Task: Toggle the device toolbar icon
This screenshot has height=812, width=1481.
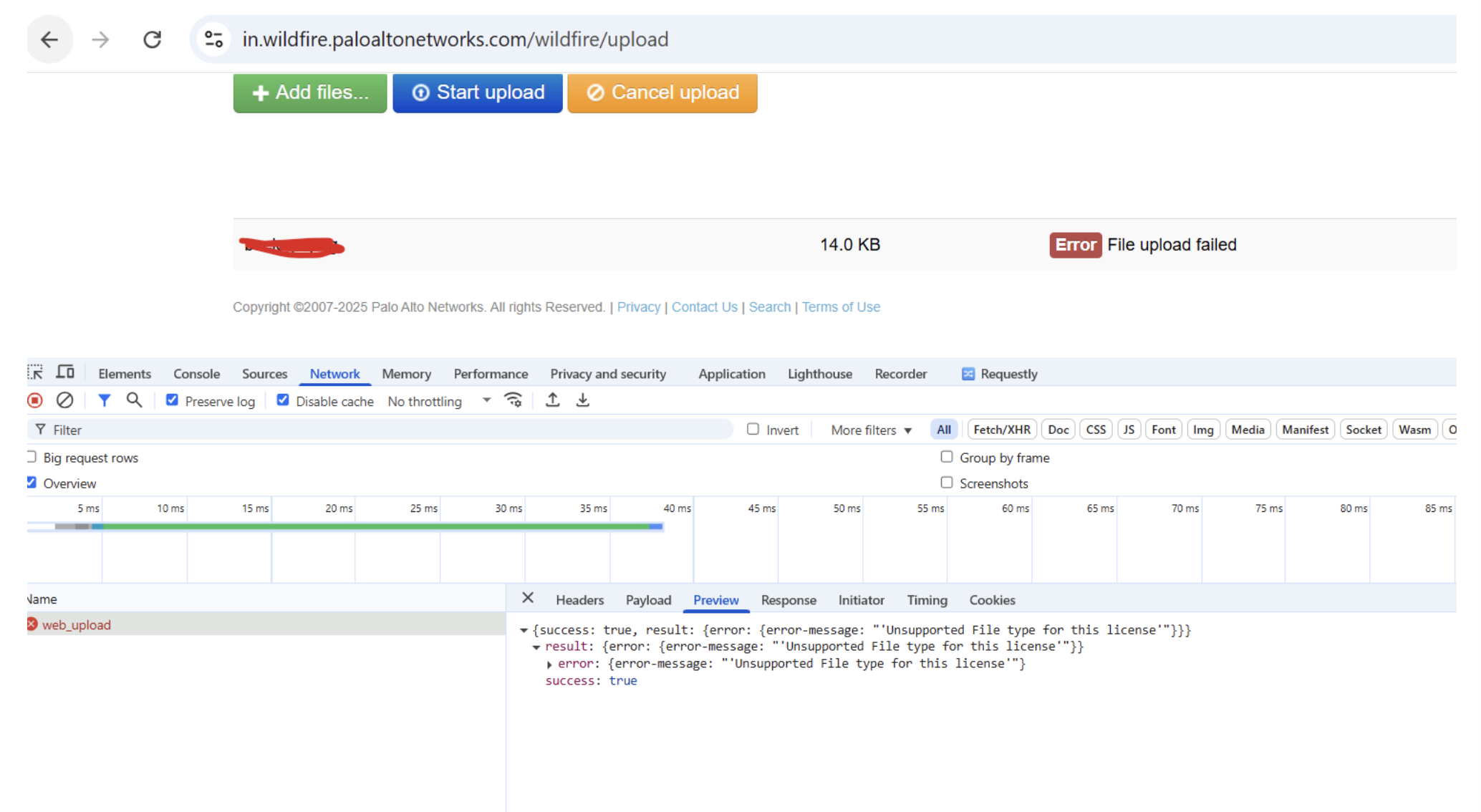Action: pos(65,372)
